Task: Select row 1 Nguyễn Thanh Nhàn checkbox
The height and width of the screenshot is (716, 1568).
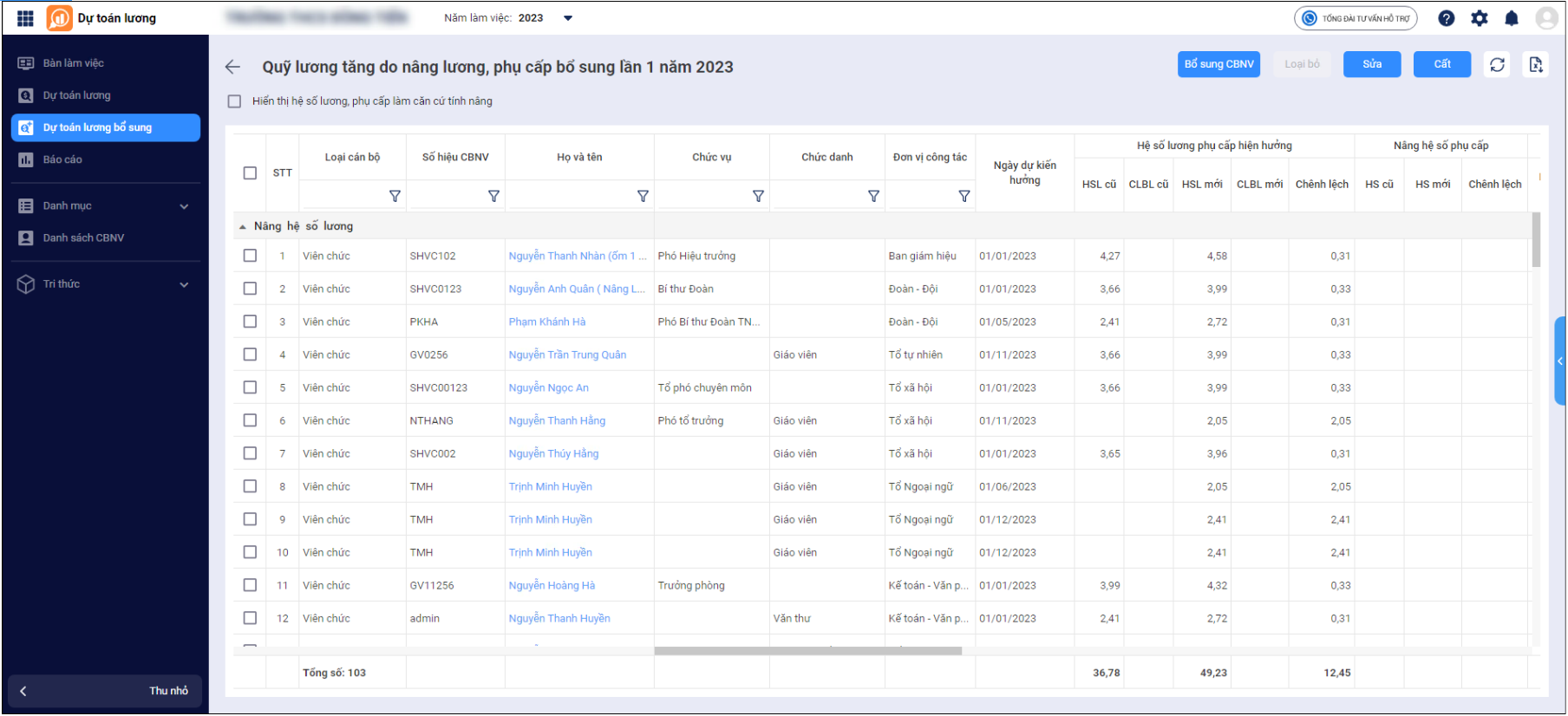Action: coord(250,256)
